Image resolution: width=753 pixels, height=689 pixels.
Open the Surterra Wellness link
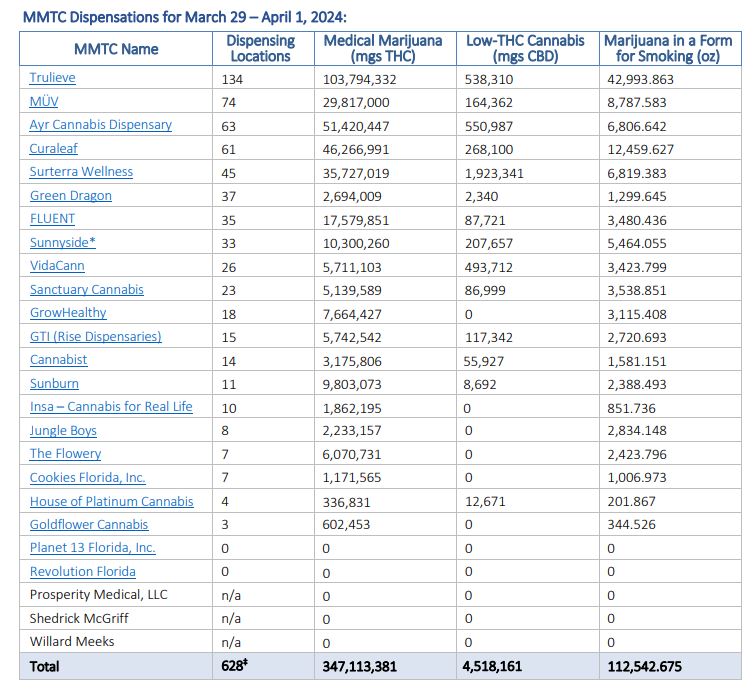coord(81,172)
